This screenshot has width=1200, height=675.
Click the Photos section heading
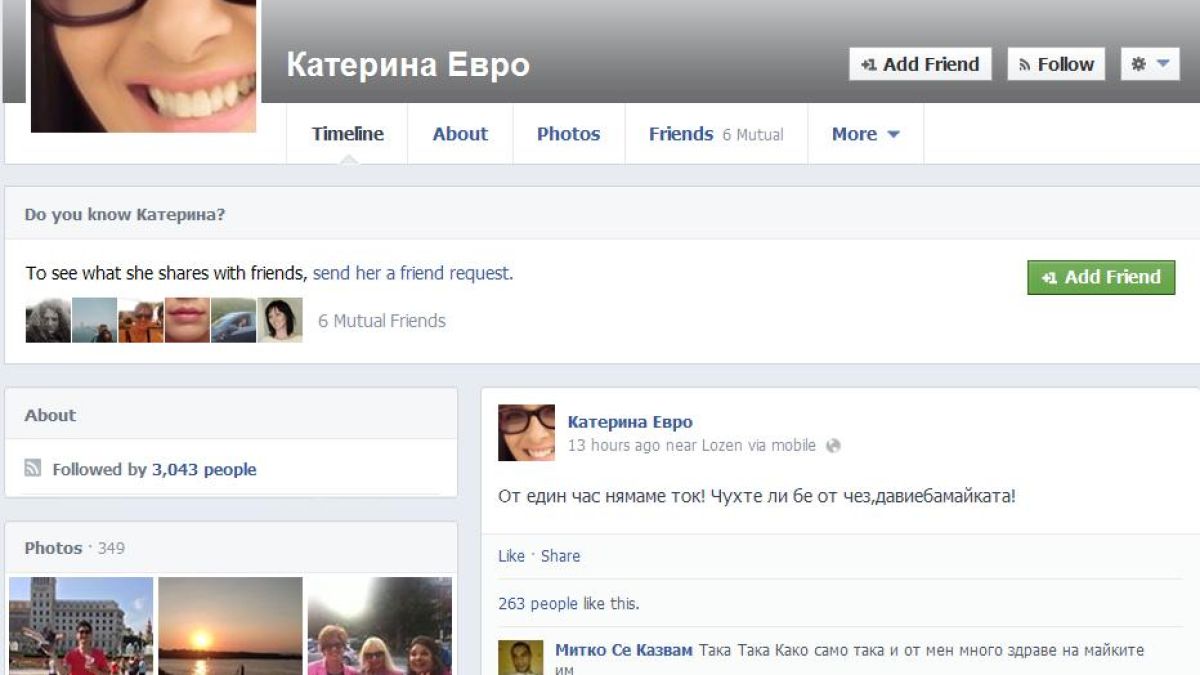(53, 548)
